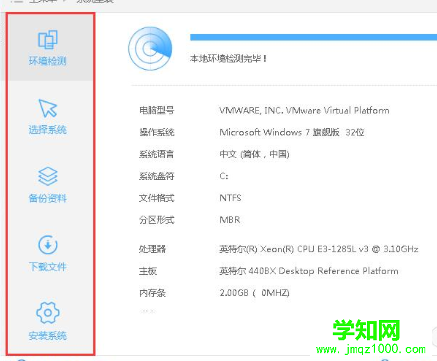Click the 分区形式 label
This screenshot has height=361, width=437.
(x=157, y=220)
